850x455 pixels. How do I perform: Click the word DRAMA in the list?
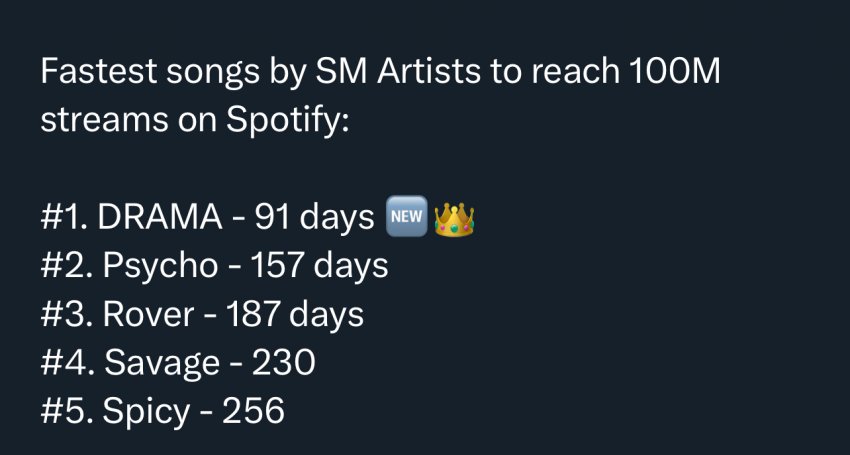[x=160, y=217]
